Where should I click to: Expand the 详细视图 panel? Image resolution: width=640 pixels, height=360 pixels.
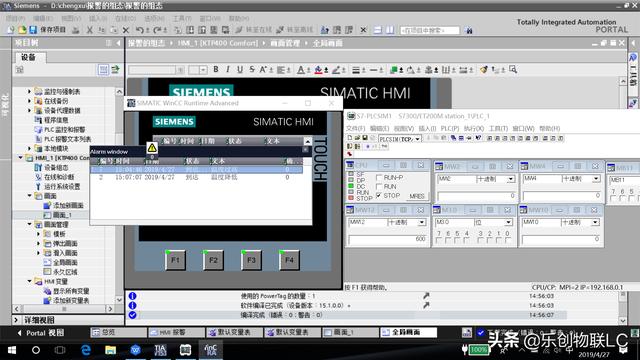click(16, 320)
